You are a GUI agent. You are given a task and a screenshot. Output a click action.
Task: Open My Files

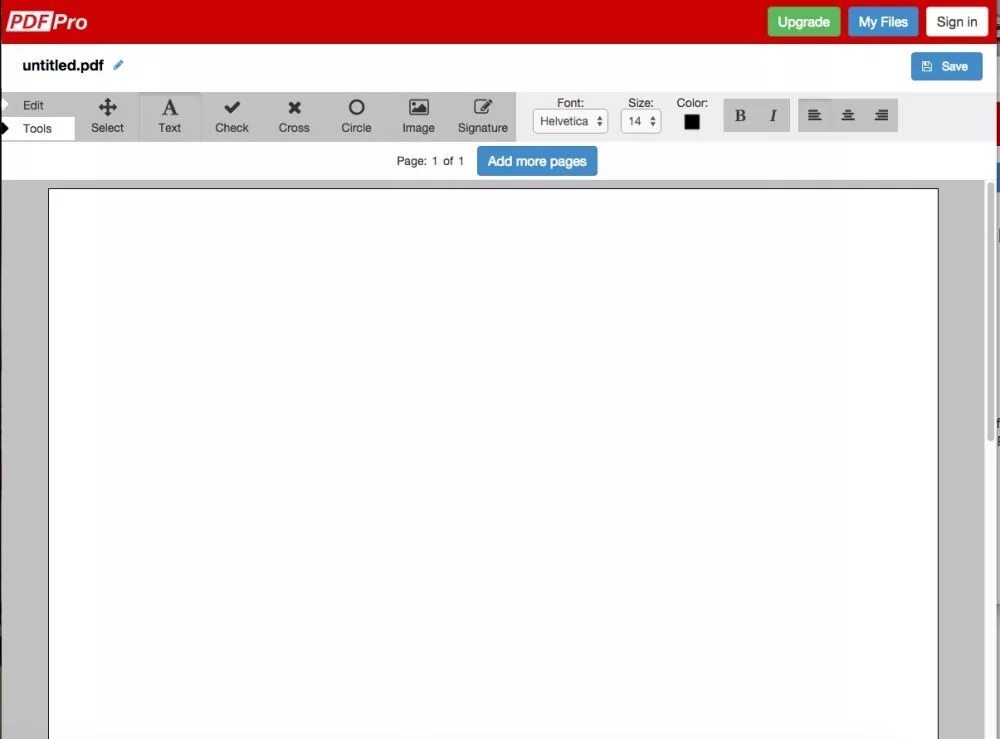pos(882,21)
